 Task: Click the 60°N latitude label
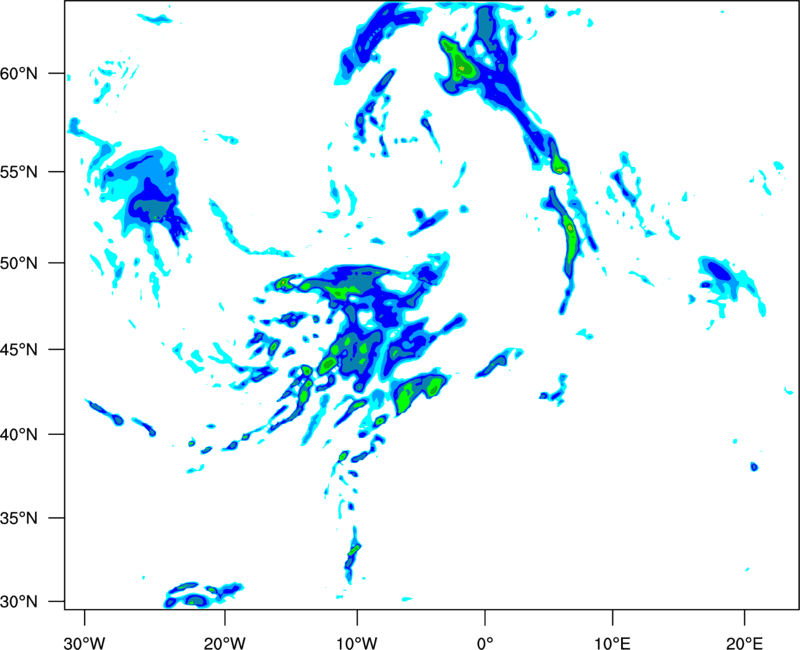point(19,74)
